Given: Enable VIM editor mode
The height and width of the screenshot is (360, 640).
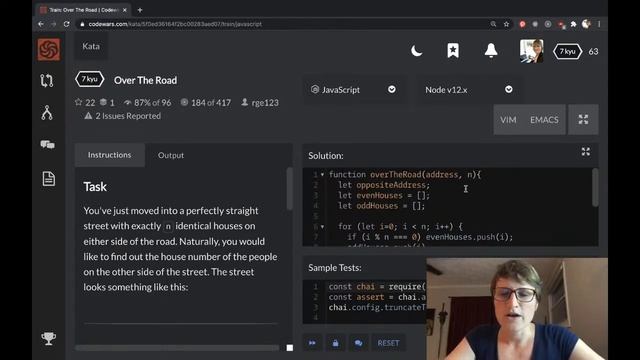Looking at the screenshot, I should 508,120.
